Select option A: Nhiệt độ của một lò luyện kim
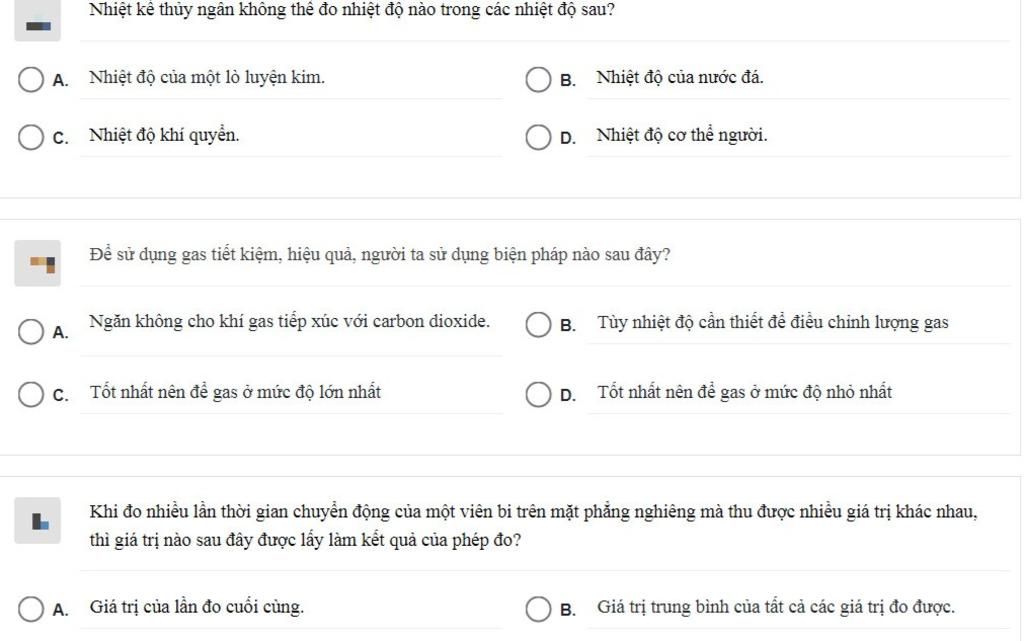The width and height of the screenshot is (1024, 641). 31,80
